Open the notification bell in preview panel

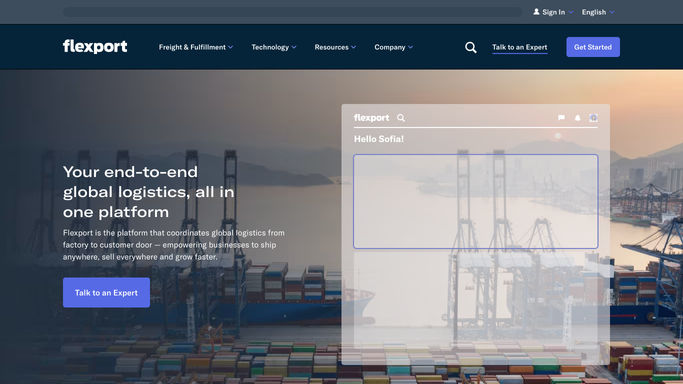[x=578, y=118]
